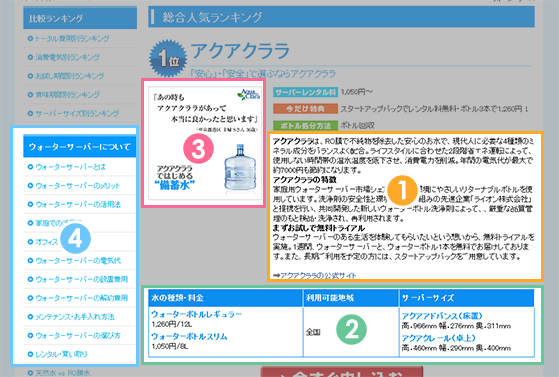Click the water bottle image in banner
This screenshot has width=559, height=377.
[240, 168]
